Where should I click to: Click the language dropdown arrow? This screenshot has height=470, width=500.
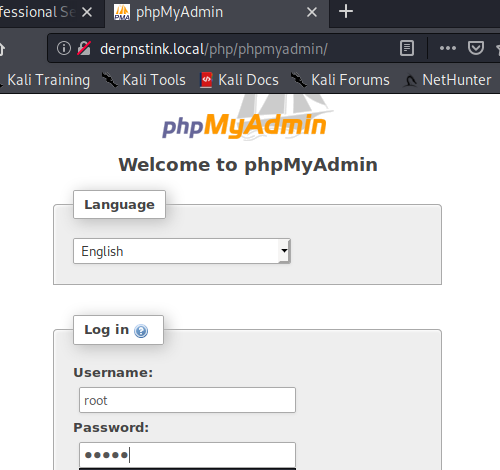(x=284, y=251)
